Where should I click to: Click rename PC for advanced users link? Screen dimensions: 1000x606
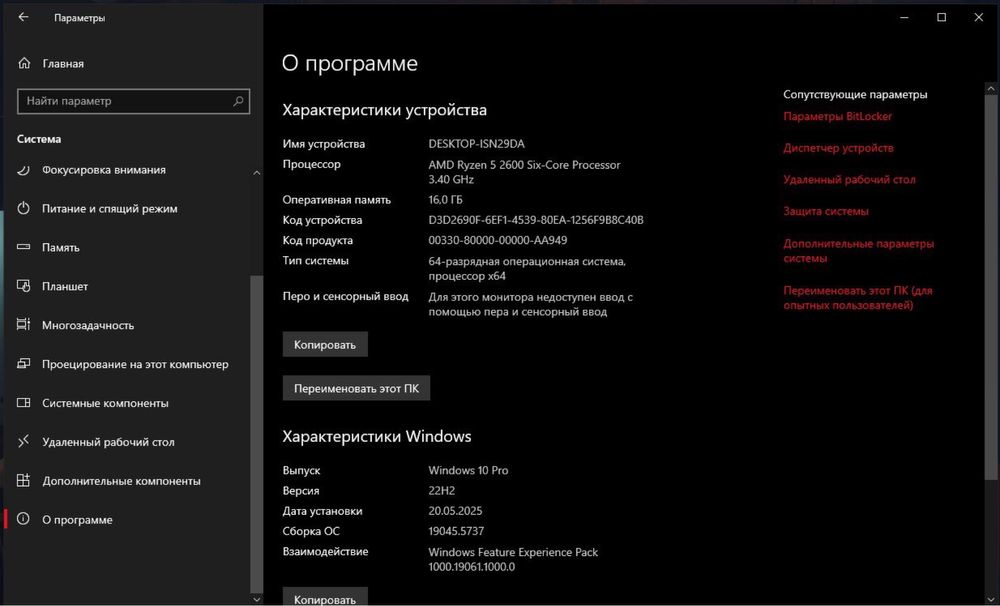pos(858,298)
